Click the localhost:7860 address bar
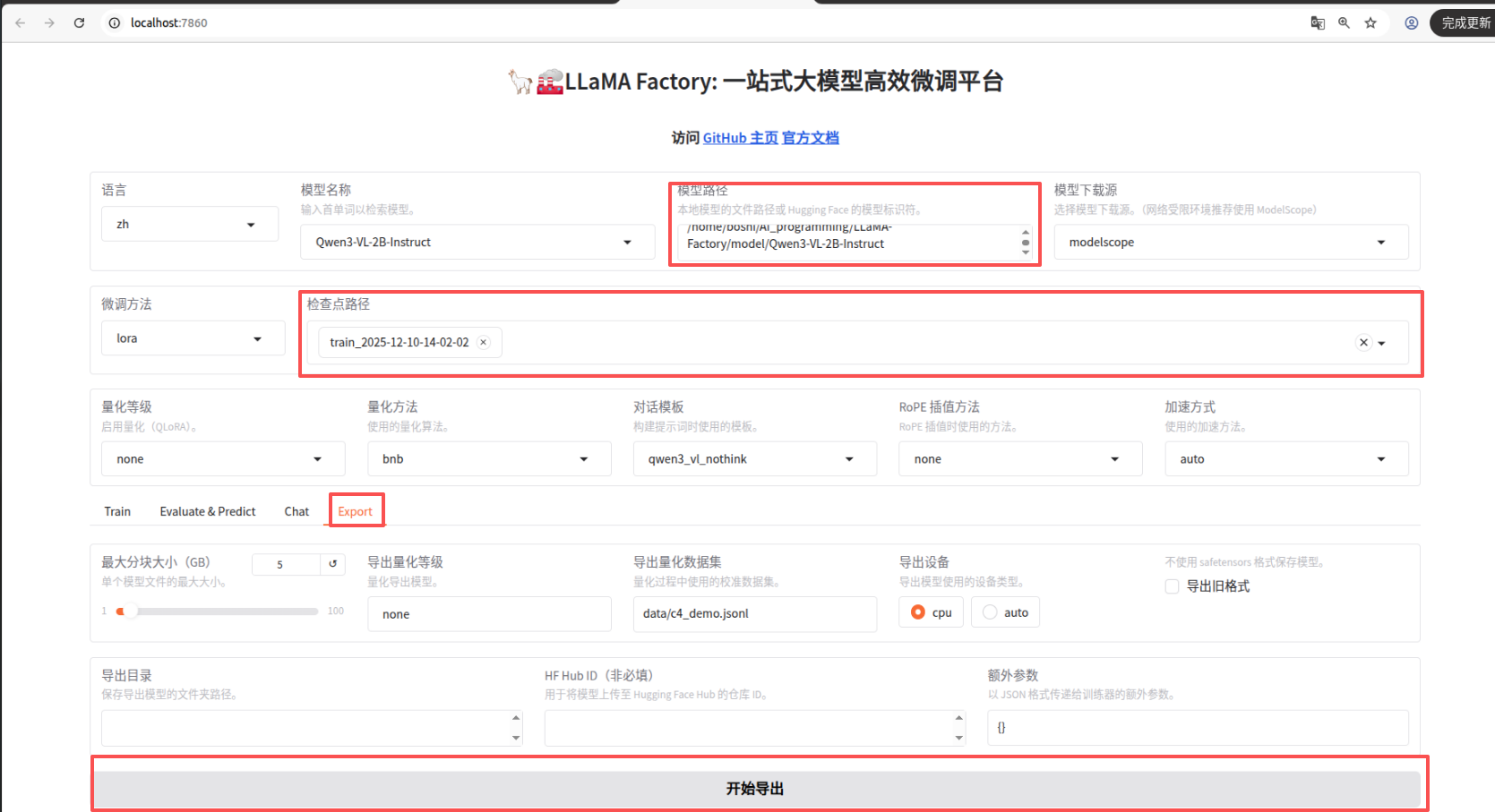The image size is (1495, 812). (168, 23)
